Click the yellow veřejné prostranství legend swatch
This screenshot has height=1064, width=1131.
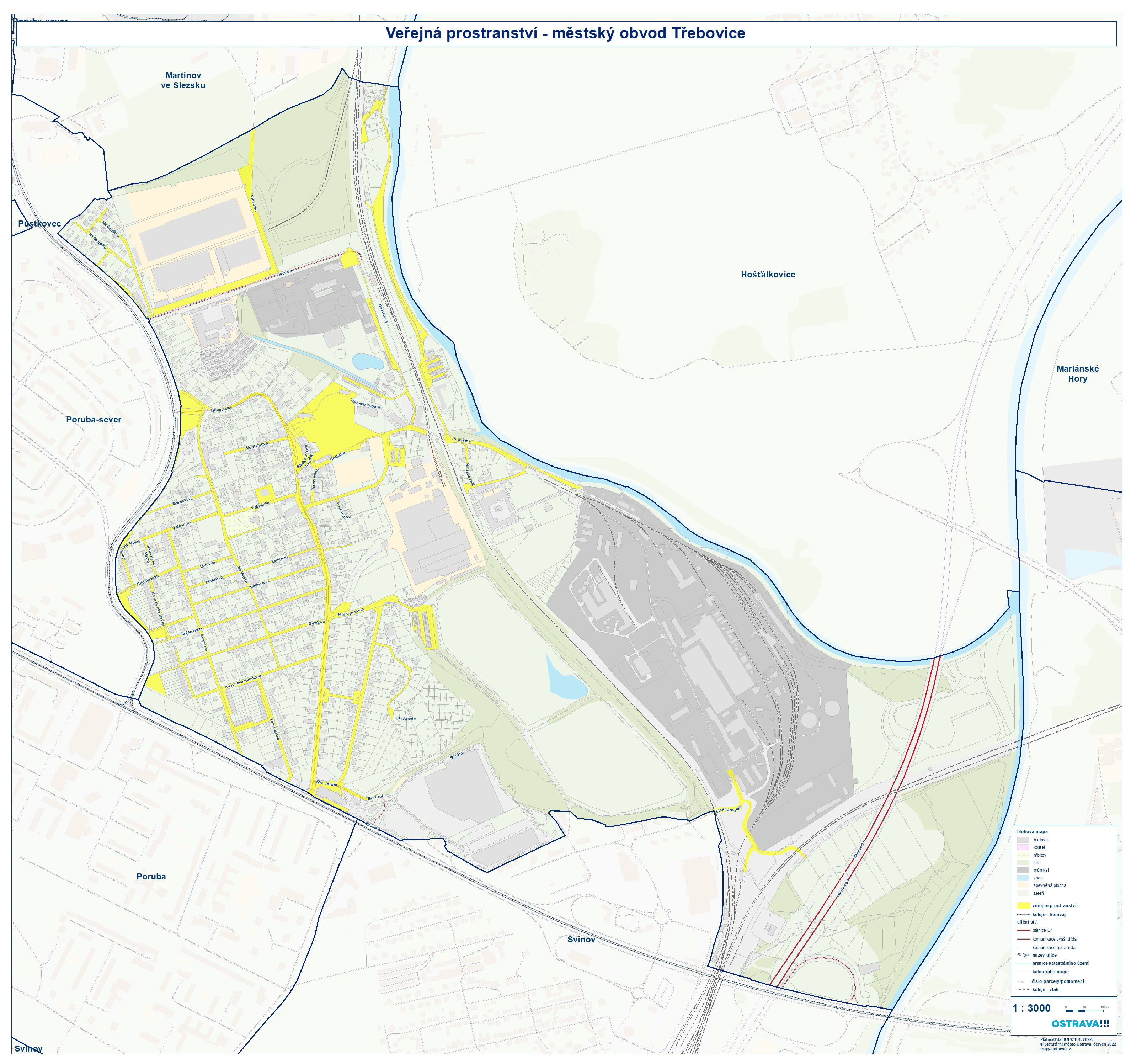[1024, 905]
